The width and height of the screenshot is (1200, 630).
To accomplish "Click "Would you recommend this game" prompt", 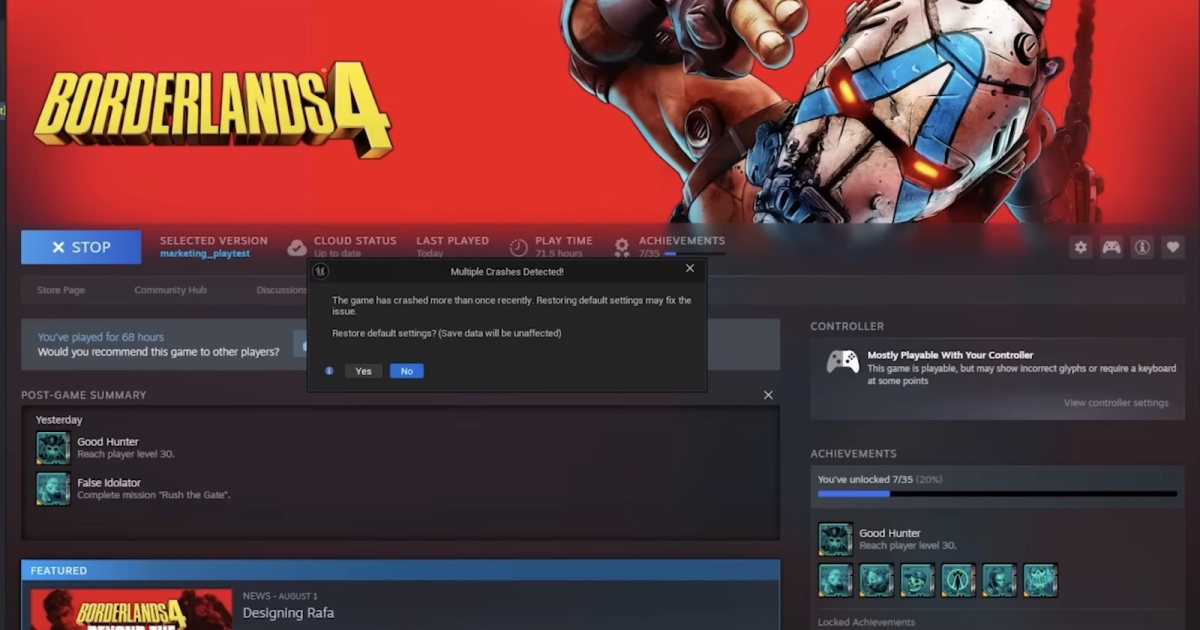I will point(159,352).
